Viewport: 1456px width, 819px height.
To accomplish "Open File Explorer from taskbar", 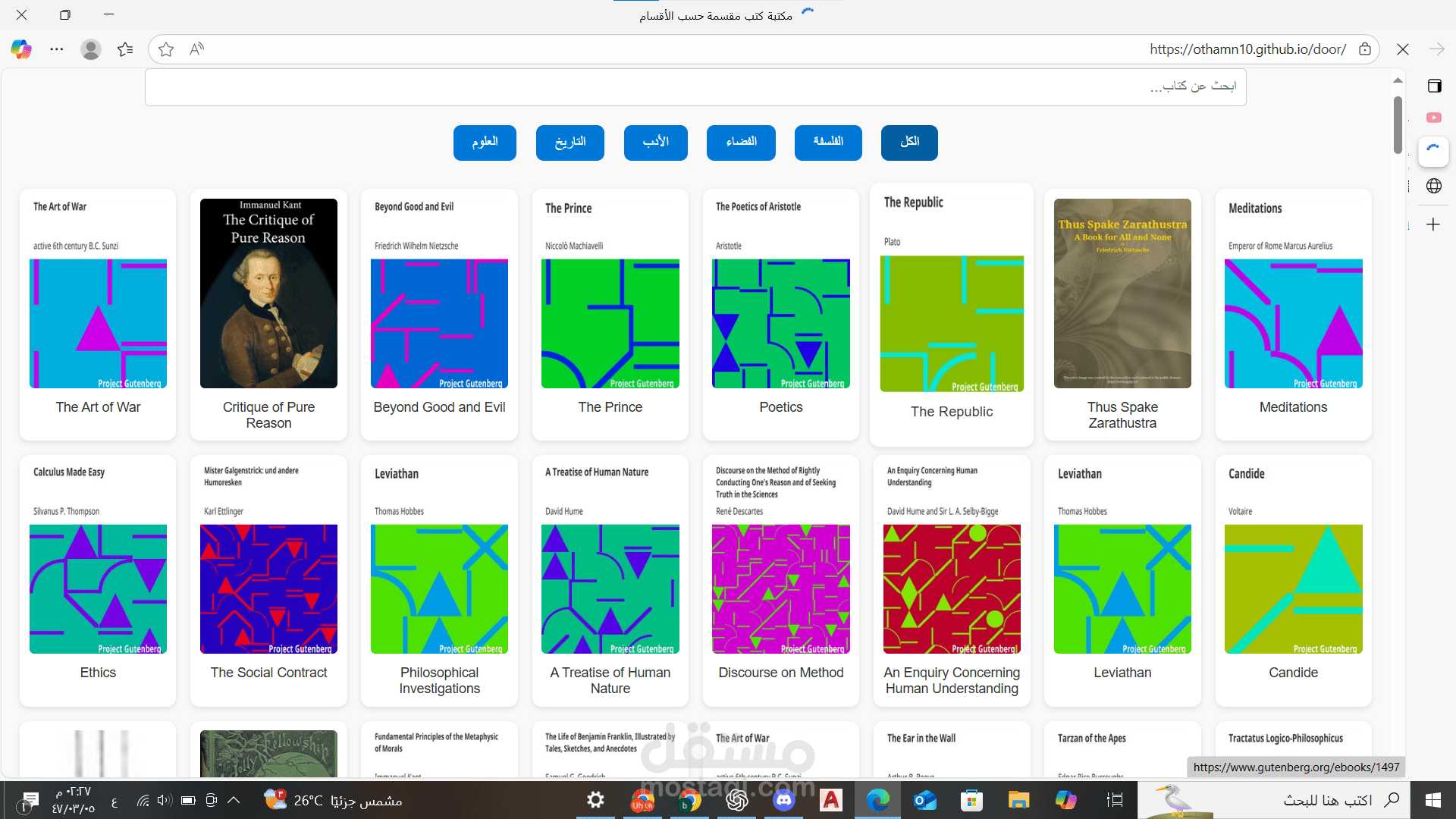I will click(x=1018, y=800).
